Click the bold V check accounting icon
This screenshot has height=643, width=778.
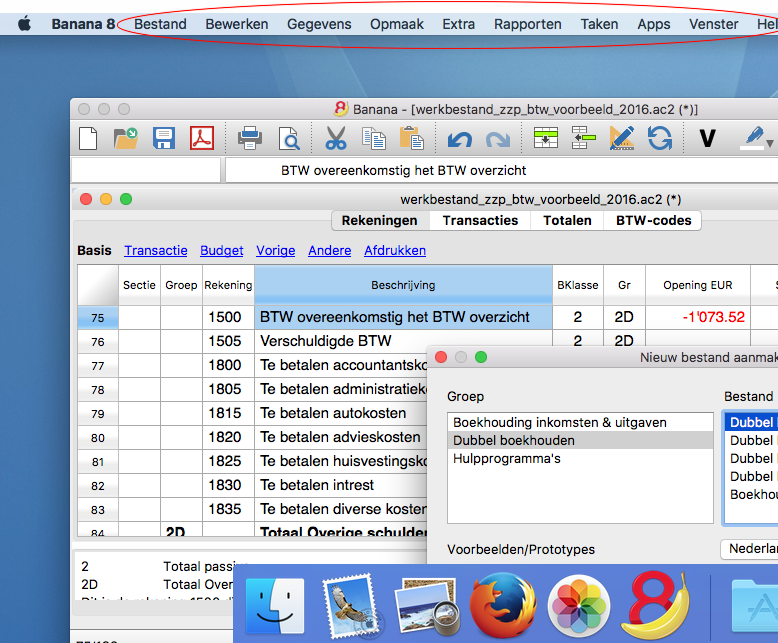click(x=708, y=138)
